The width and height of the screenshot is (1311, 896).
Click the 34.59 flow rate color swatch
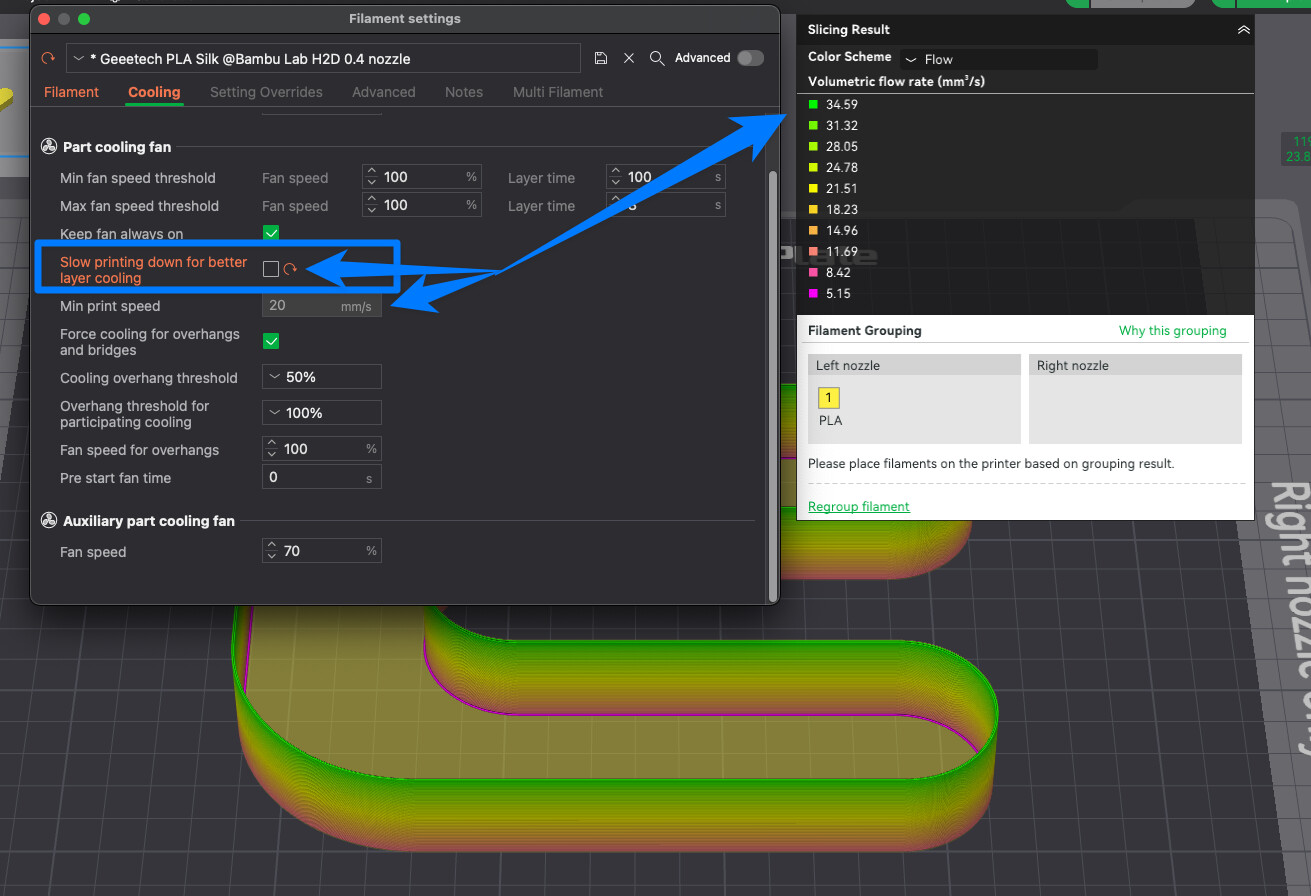pos(813,104)
